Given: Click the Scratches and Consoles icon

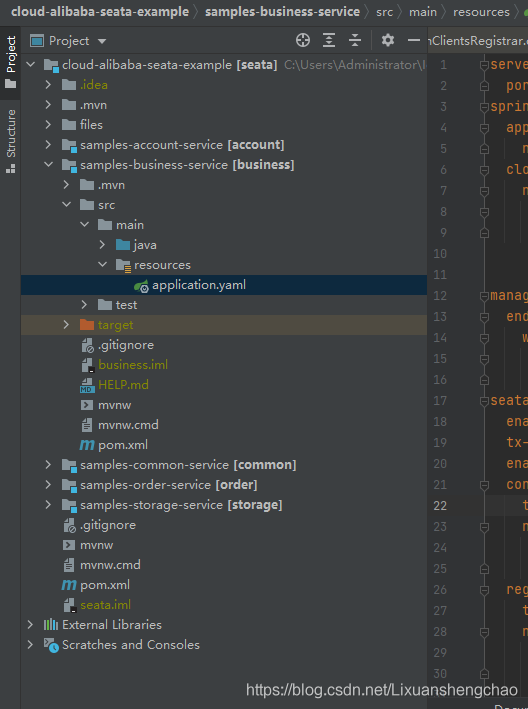Looking at the screenshot, I should (x=51, y=645).
